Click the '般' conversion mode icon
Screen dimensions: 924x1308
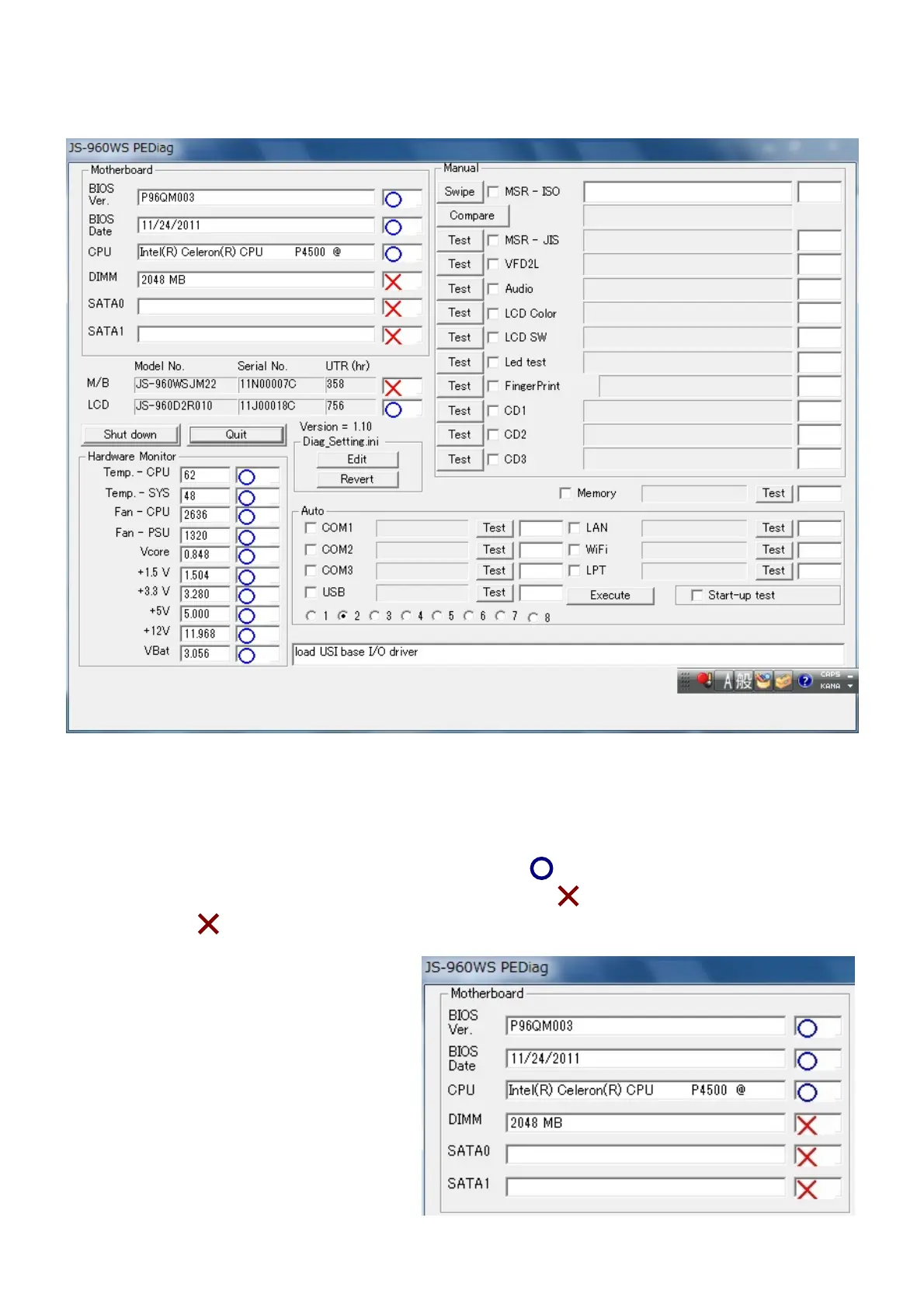744,681
